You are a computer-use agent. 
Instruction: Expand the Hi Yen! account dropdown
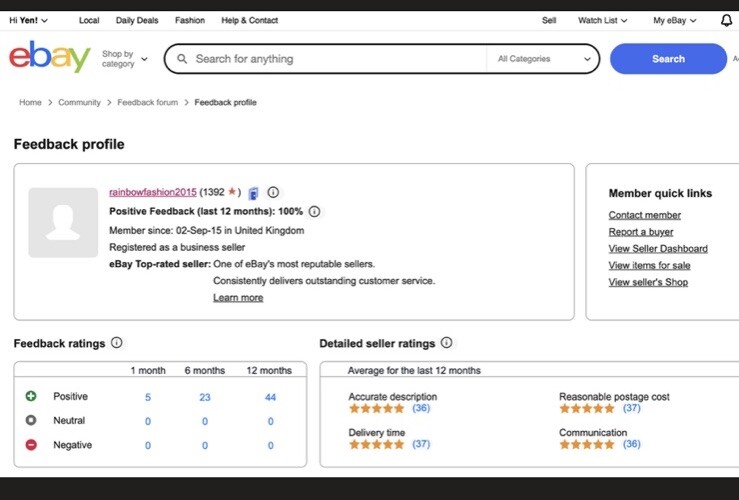pos(28,20)
